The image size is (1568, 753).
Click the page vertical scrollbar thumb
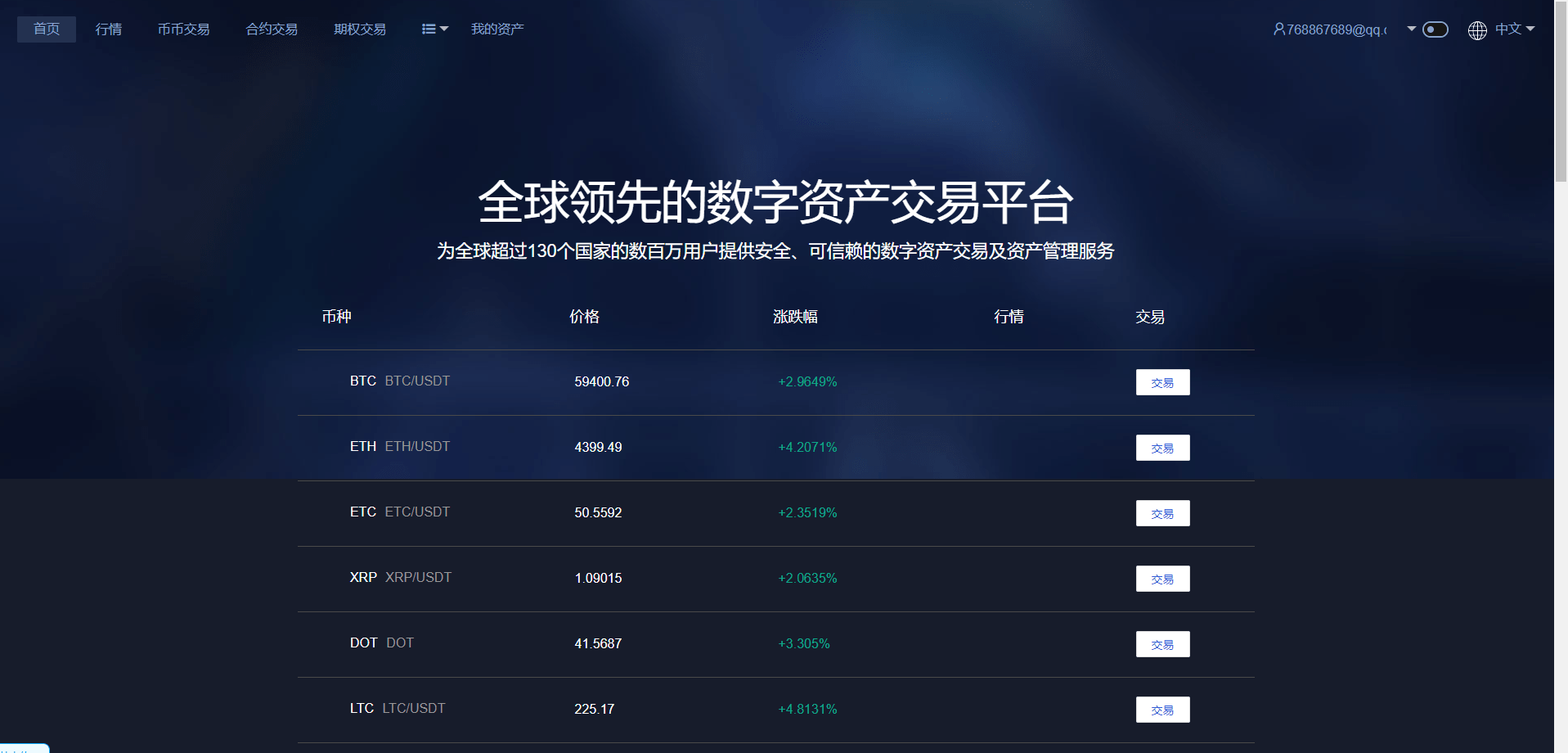pos(1561,92)
